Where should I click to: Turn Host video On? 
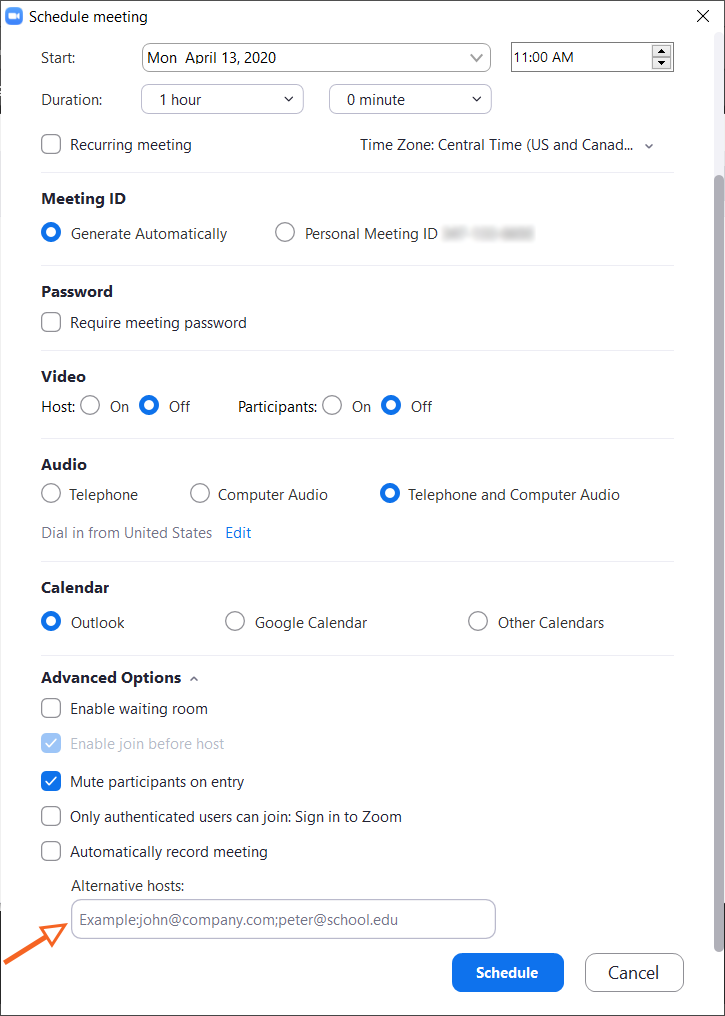tap(90, 406)
